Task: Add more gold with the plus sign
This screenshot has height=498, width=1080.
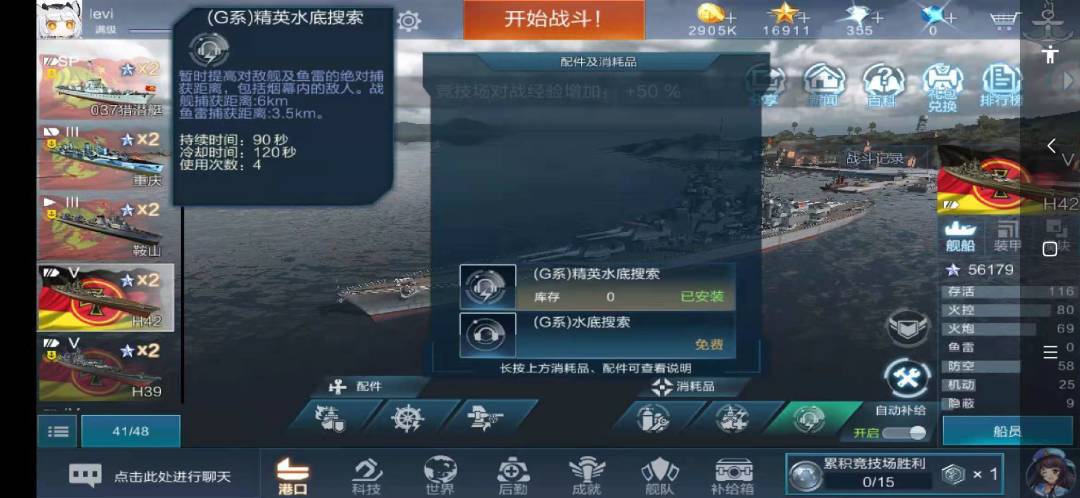Action: 731,16
